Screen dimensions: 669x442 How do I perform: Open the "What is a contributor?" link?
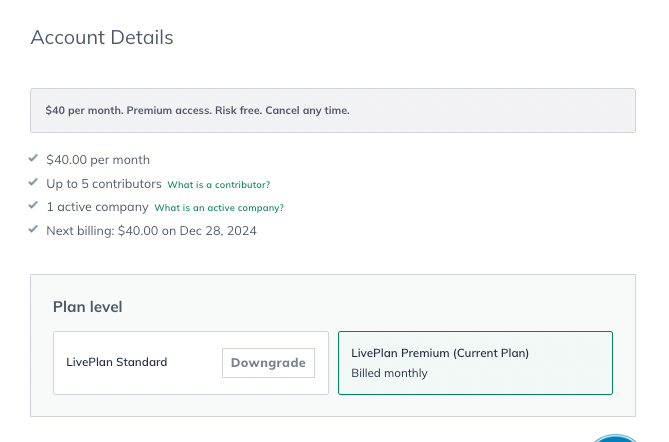point(218,185)
